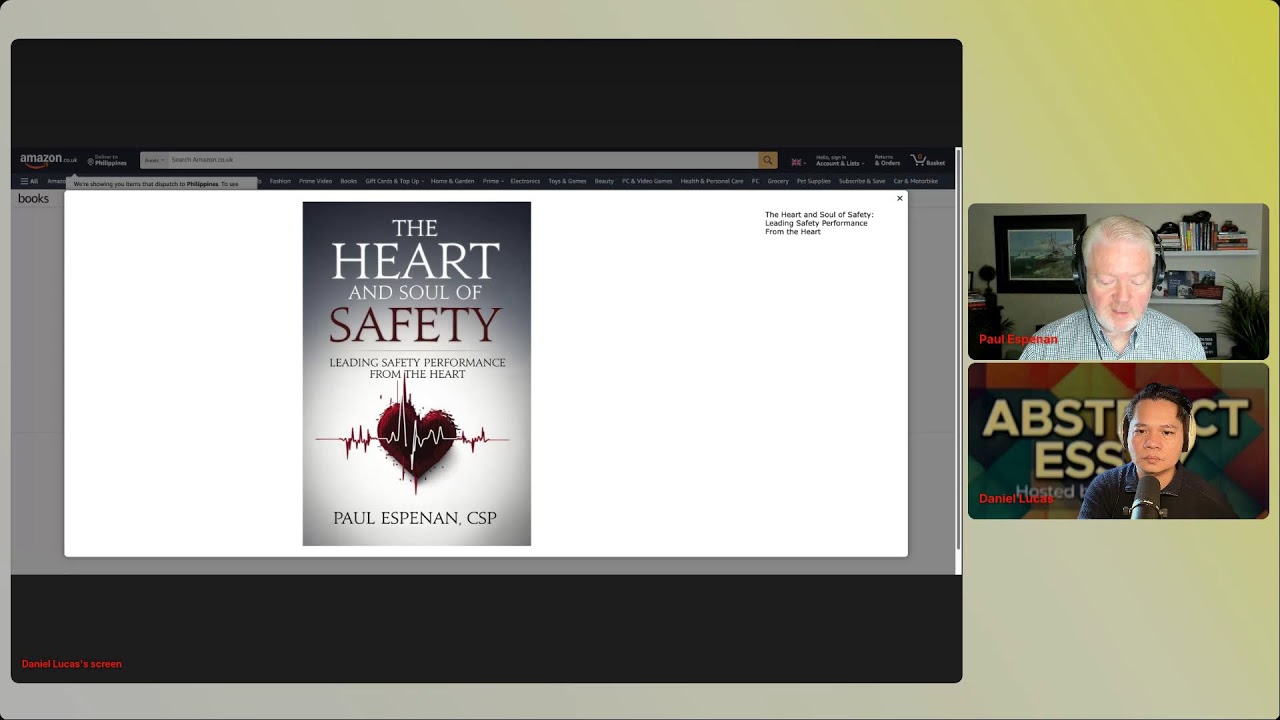Expand the Books search category dropdown

154,160
